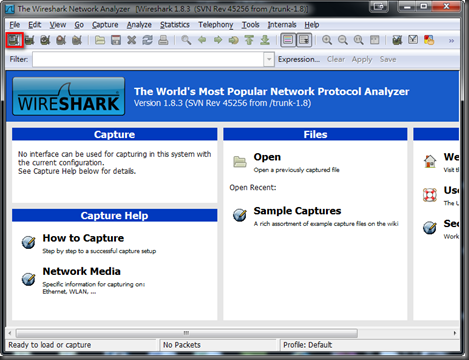
Task: Click the Apply filter button
Action: point(362,59)
